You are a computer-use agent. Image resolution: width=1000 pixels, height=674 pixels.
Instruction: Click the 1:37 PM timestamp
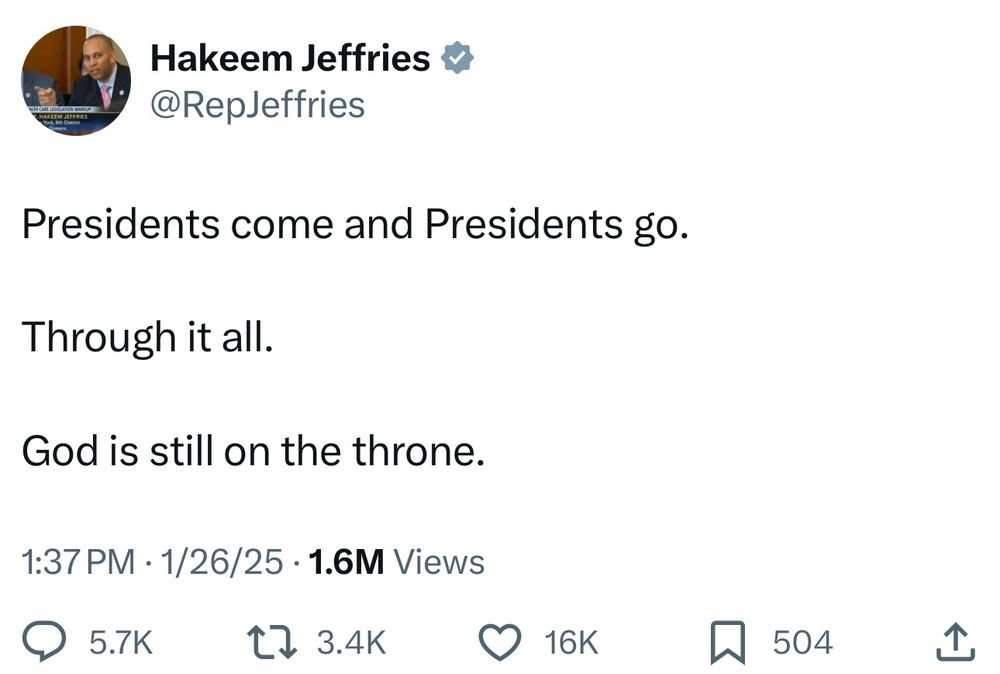78,562
